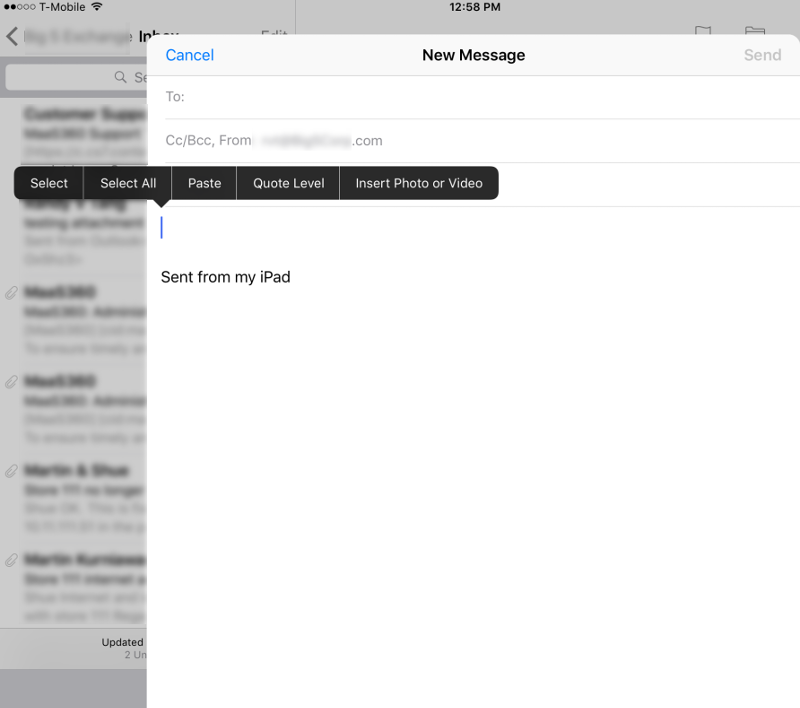Tap the Inbox search field
Screen dimensions: 800x708
click(76, 78)
